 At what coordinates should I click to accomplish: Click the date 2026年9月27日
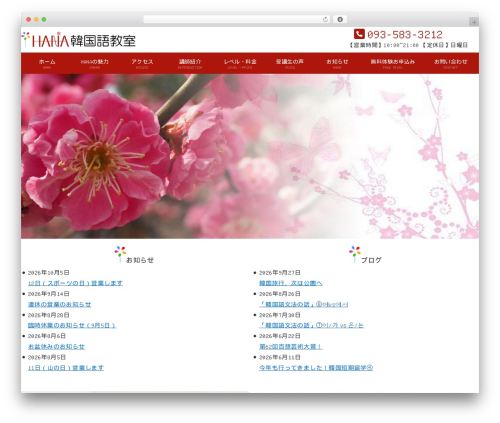(280, 273)
